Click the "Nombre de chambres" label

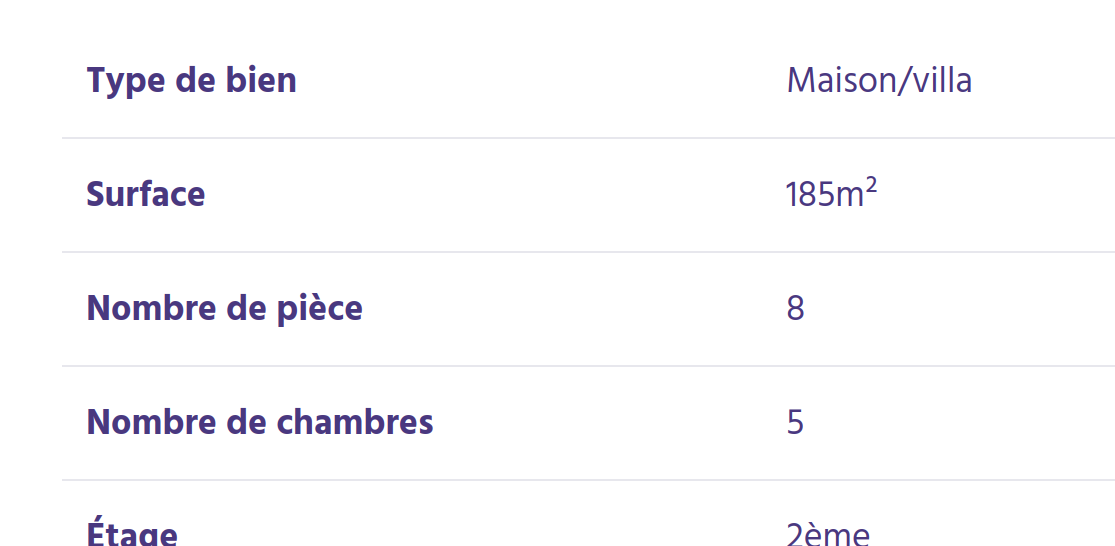(260, 422)
